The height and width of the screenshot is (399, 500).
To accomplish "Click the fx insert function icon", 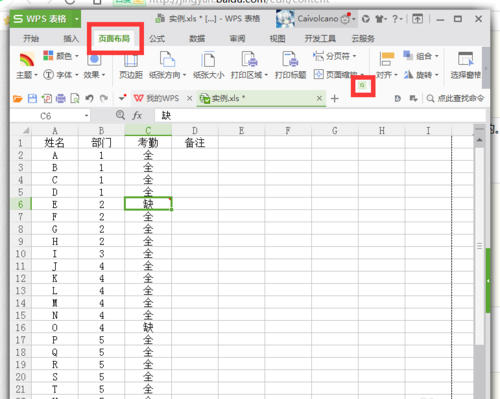I will (x=137, y=116).
